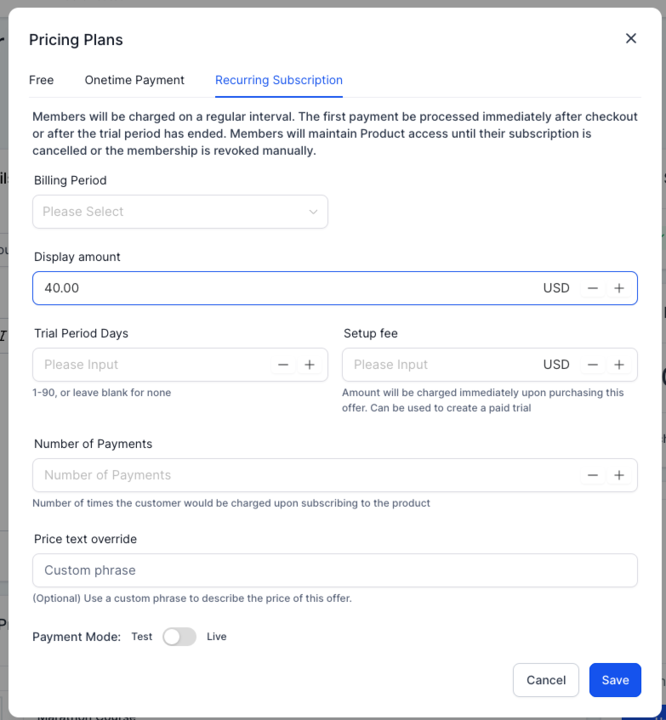Decrement Number of Payments

coord(593,475)
